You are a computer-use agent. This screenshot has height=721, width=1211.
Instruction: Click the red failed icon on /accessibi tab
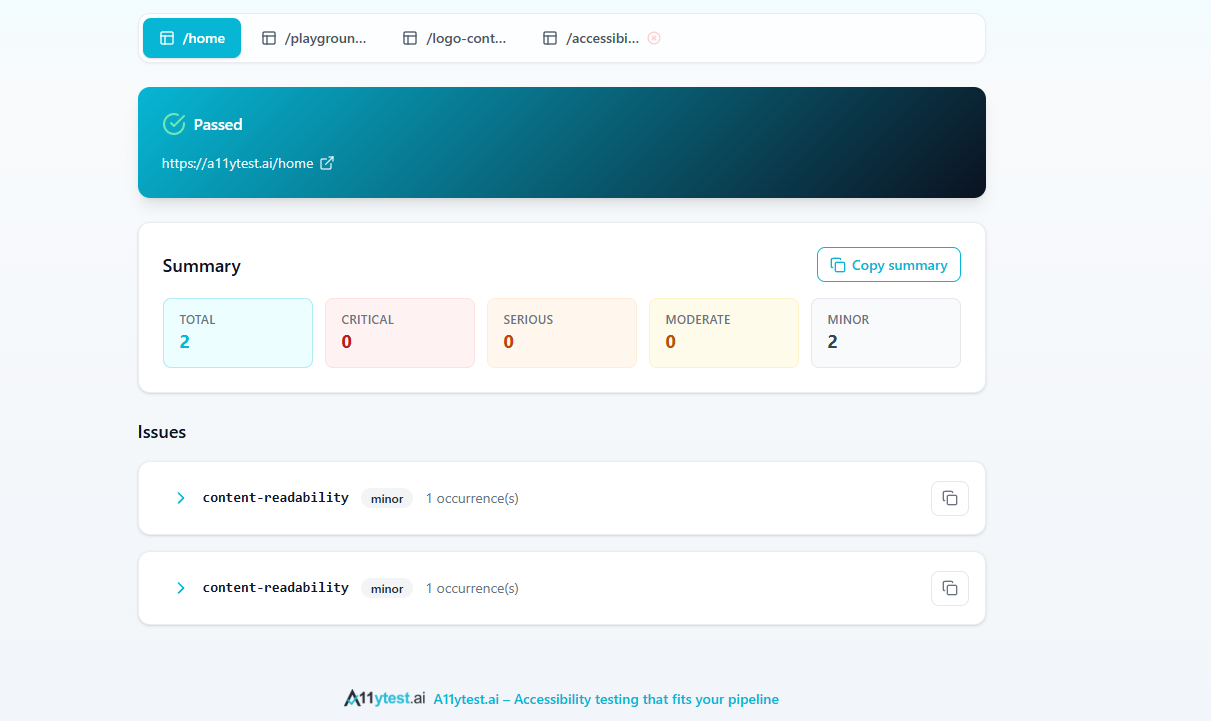(654, 38)
